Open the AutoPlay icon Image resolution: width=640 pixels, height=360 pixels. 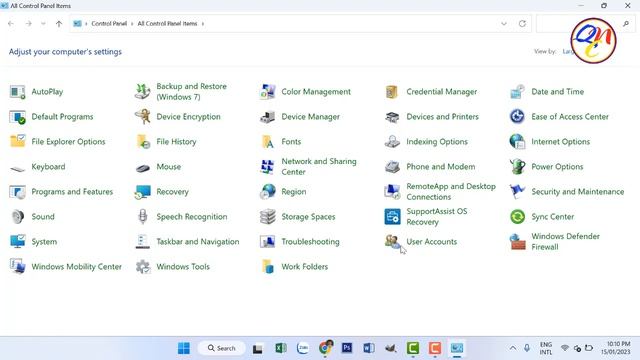tap(17, 92)
